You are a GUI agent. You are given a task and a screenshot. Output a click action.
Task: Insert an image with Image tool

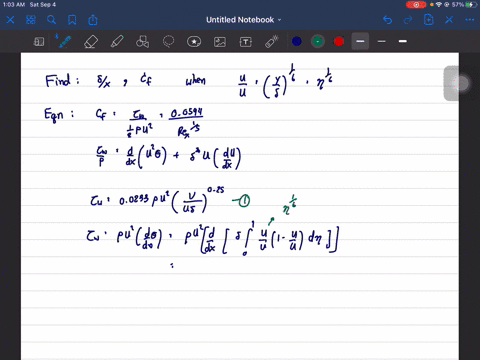(220, 42)
